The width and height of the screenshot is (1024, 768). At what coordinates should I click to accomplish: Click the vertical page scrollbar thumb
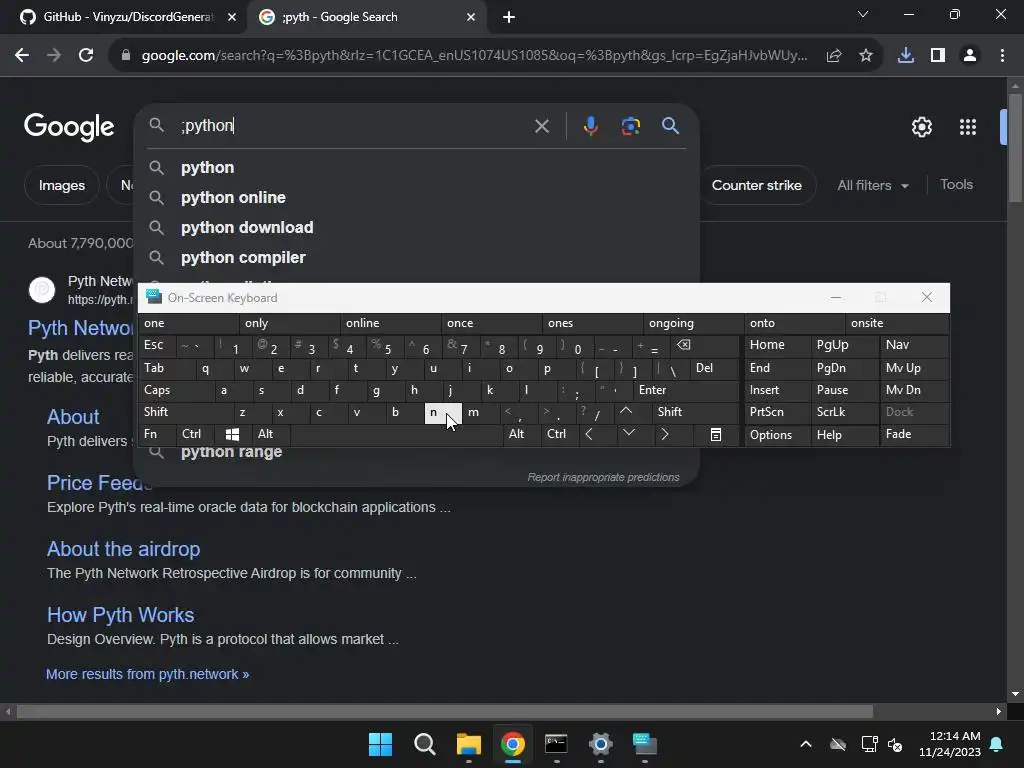(x=1015, y=148)
